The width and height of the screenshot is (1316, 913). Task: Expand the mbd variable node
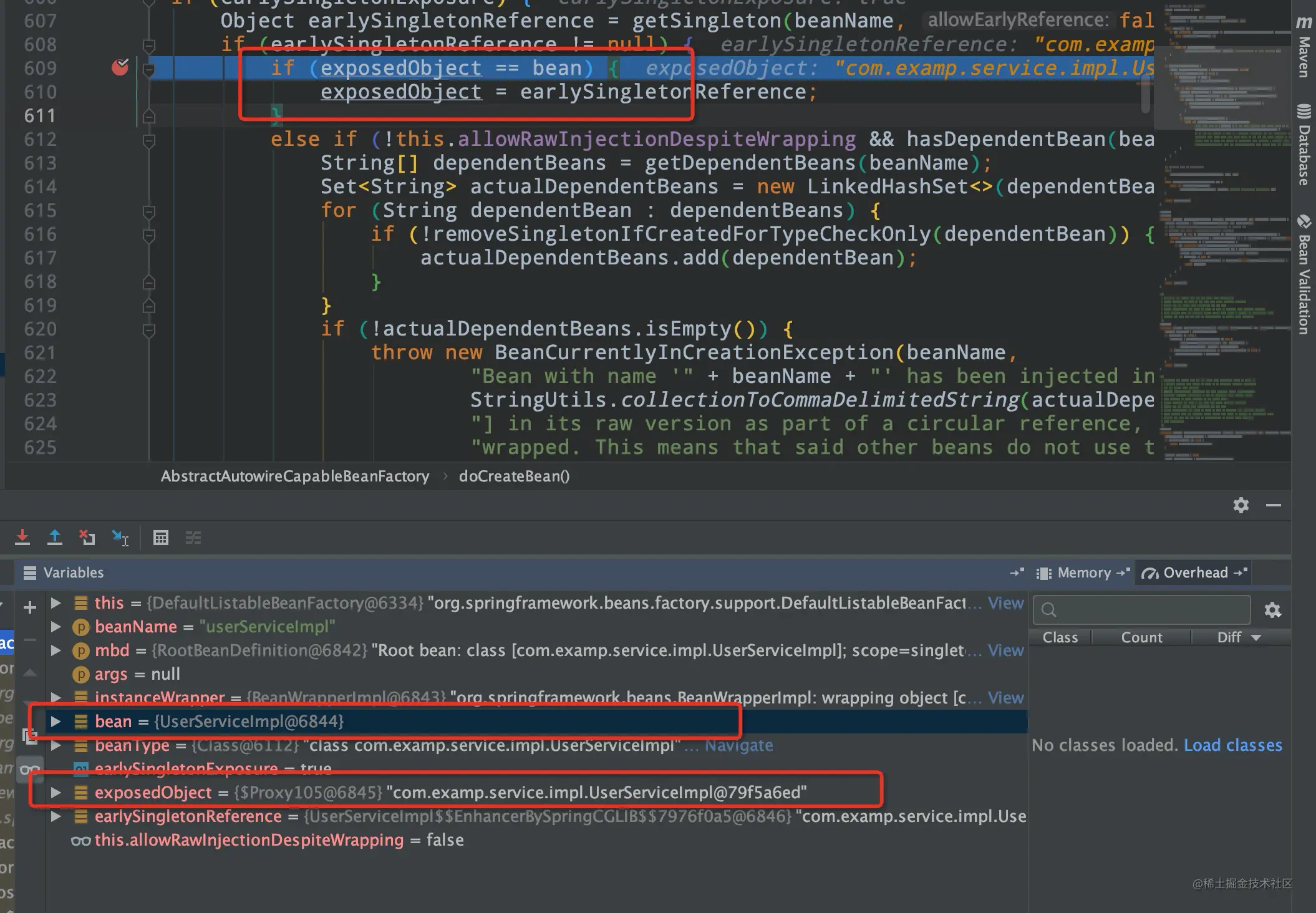56,650
